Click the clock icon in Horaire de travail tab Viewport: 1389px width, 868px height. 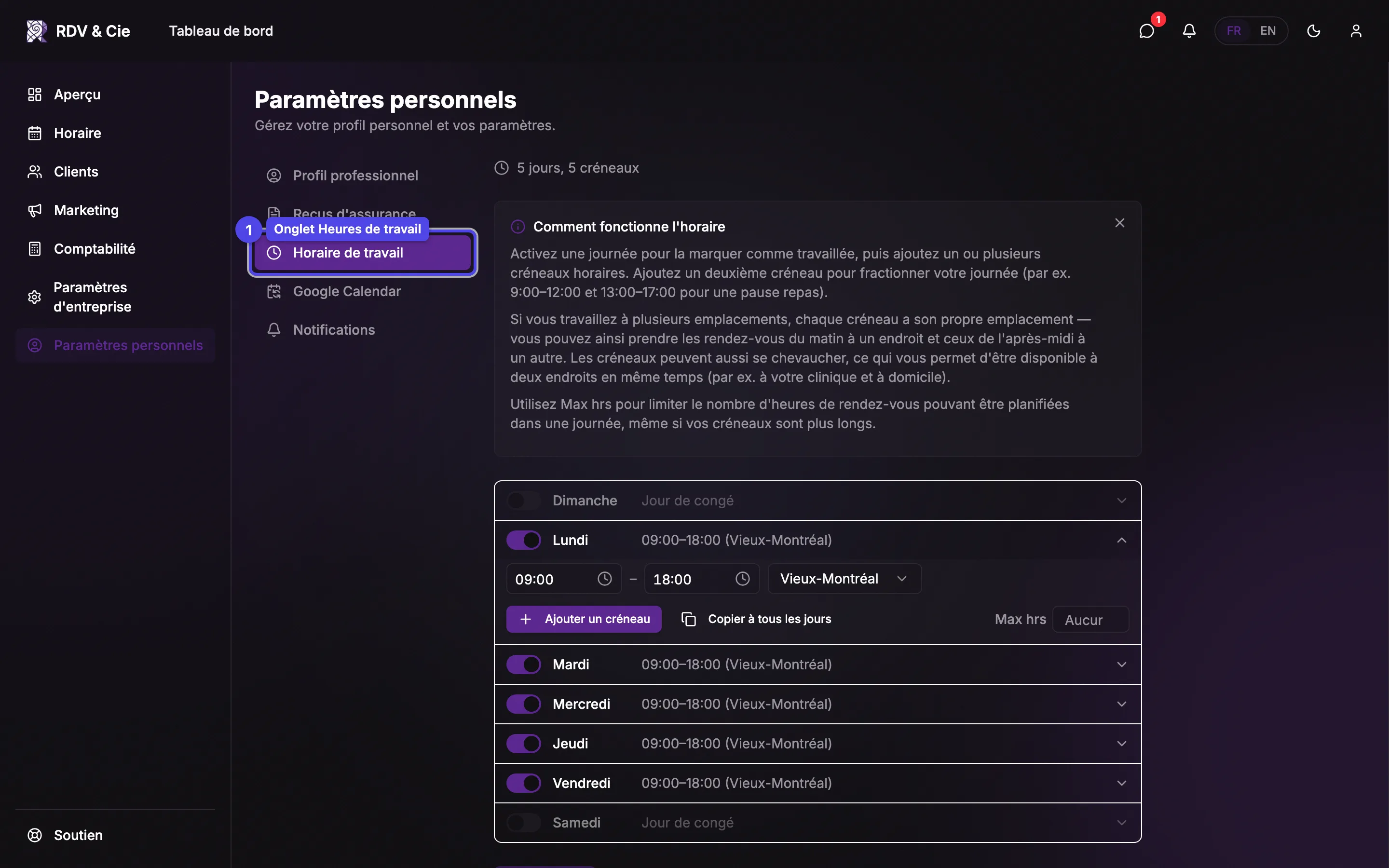click(274, 253)
